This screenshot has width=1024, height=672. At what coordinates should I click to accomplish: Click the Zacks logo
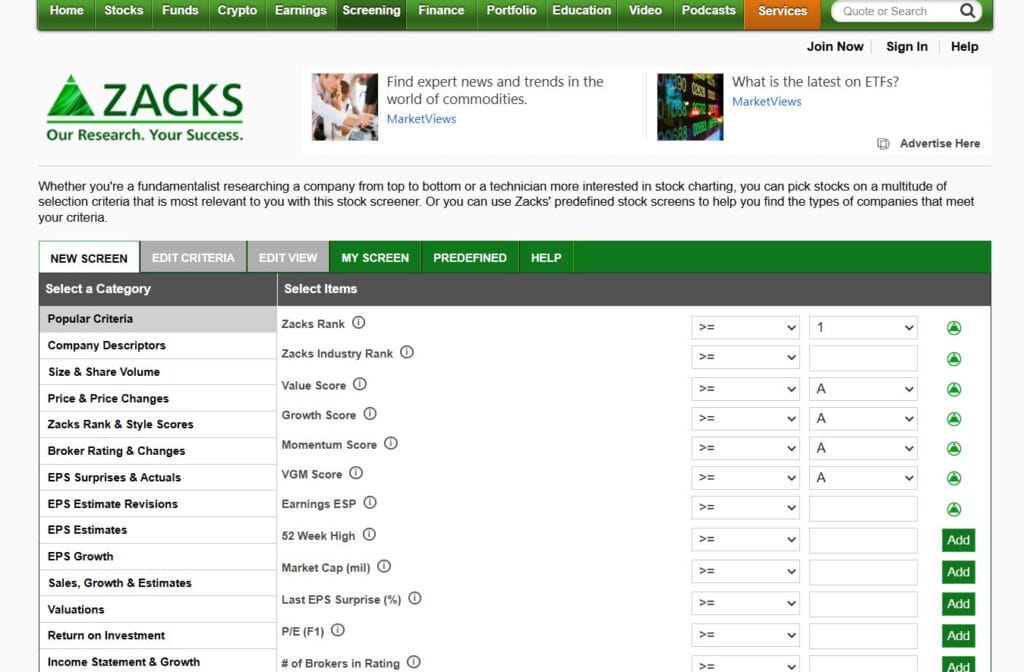pyautogui.click(x=143, y=101)
